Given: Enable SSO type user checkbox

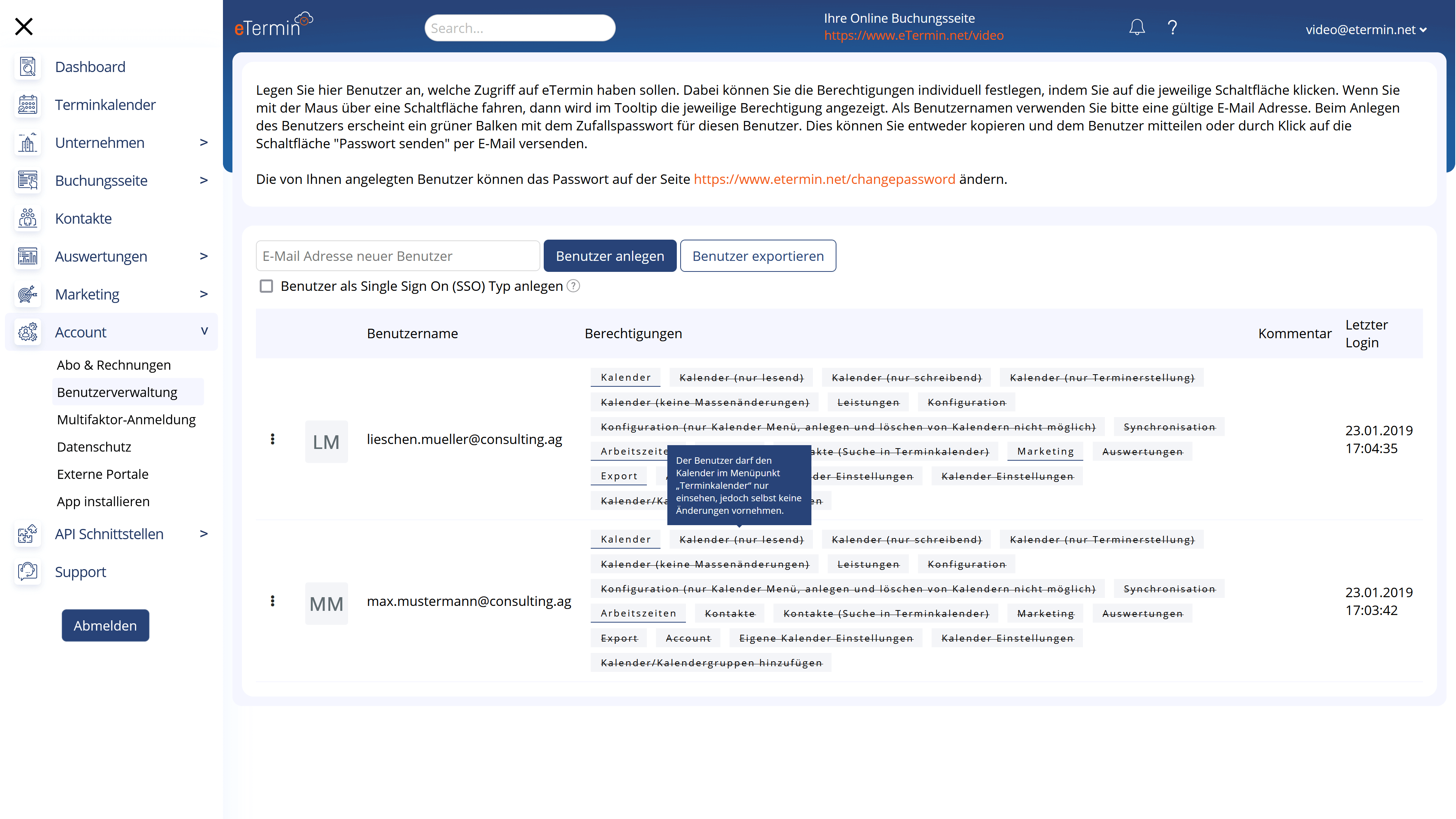Looking at the screenshot, I should click(266, 286).
